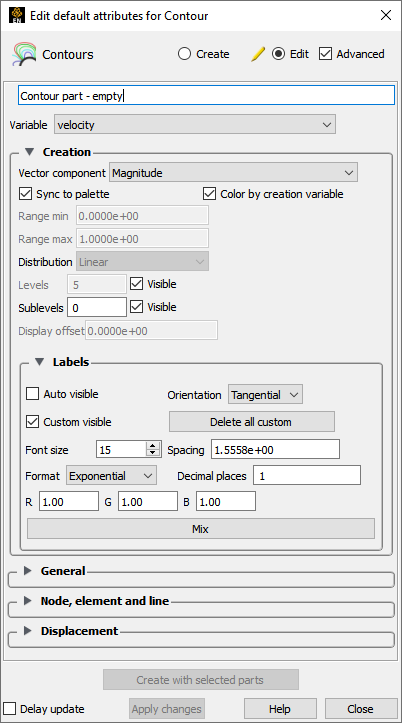Image resolution: width=402 pixels, height=723 pixels.
Task: Increase Font size with stepper up arrow
Action: coord(153,446)
